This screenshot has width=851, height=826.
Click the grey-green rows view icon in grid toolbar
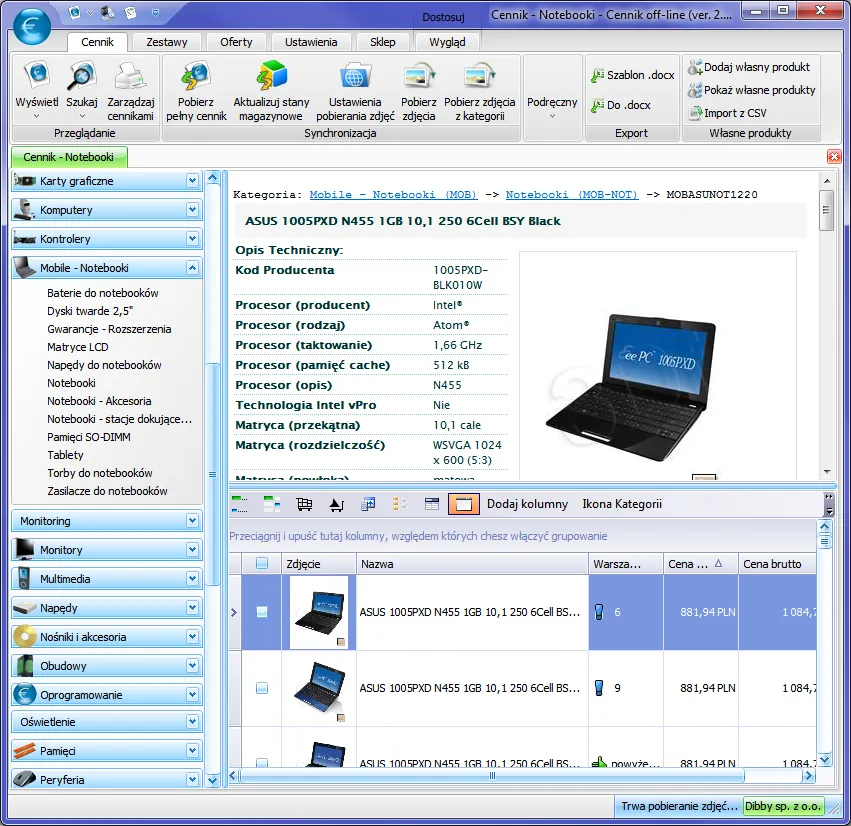272,504
